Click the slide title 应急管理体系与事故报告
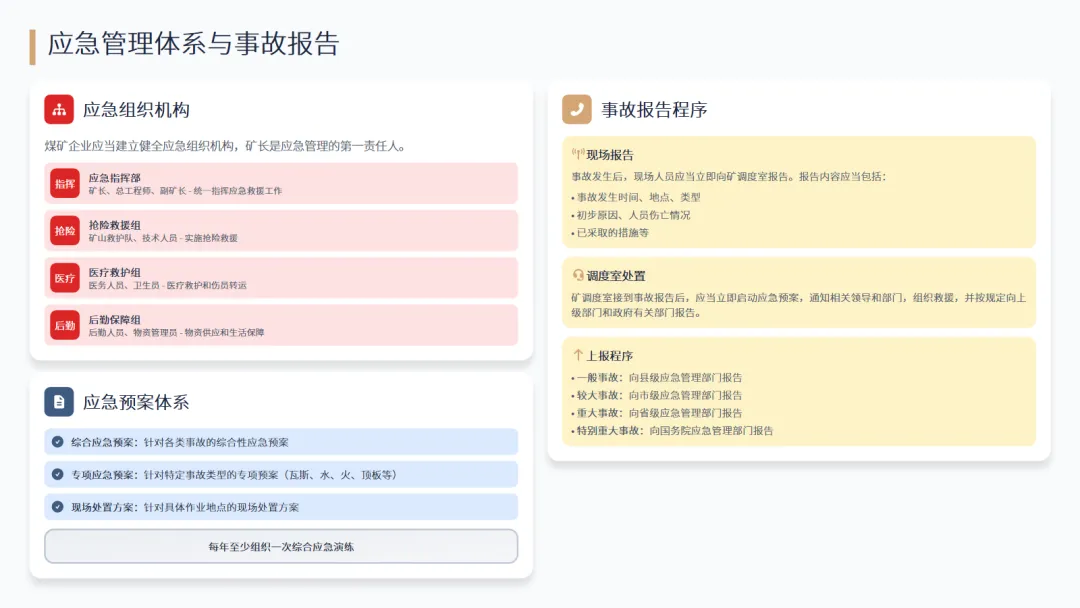 [194, 44]
